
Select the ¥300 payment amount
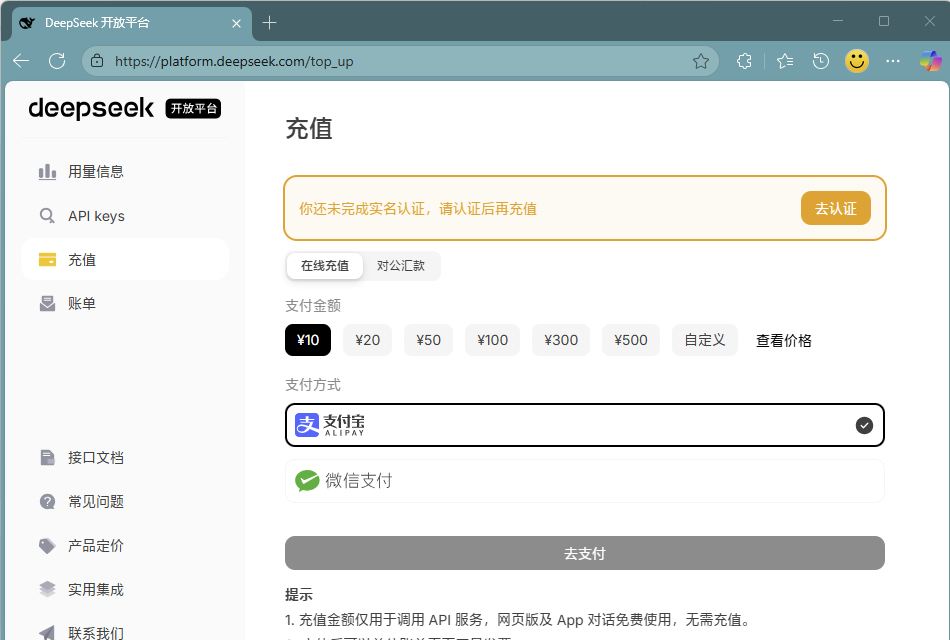click(560, 340)
